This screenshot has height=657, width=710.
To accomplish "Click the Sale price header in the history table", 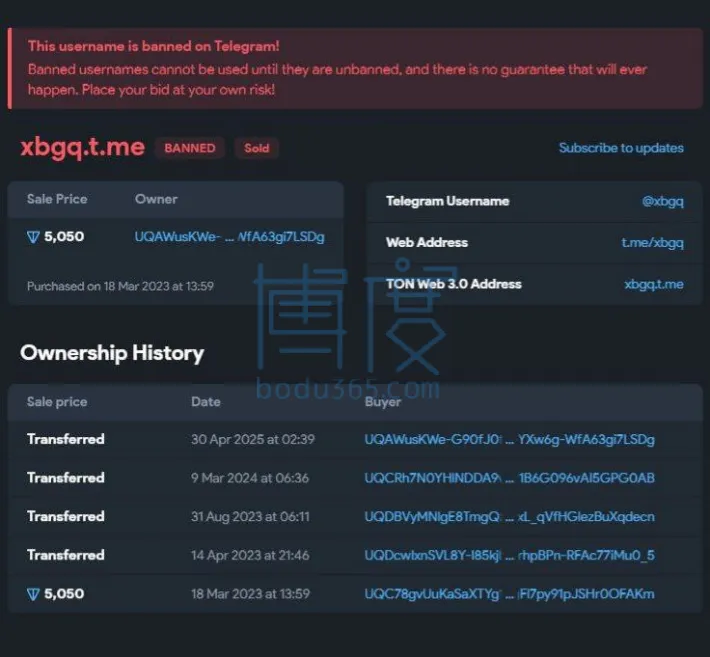I will (57, 402).
